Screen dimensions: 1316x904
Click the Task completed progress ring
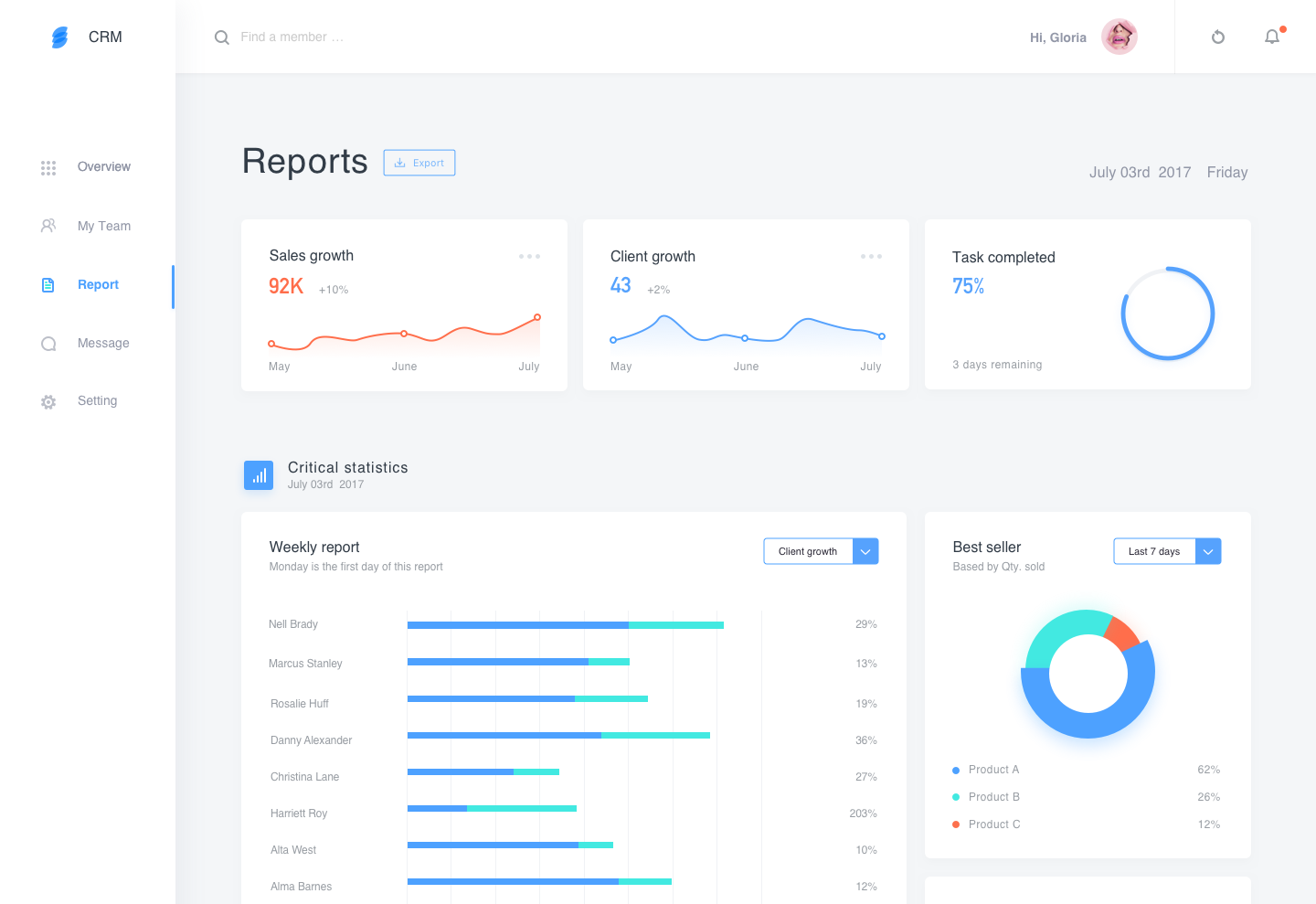pyautogui.click(x=1168, y=314)
